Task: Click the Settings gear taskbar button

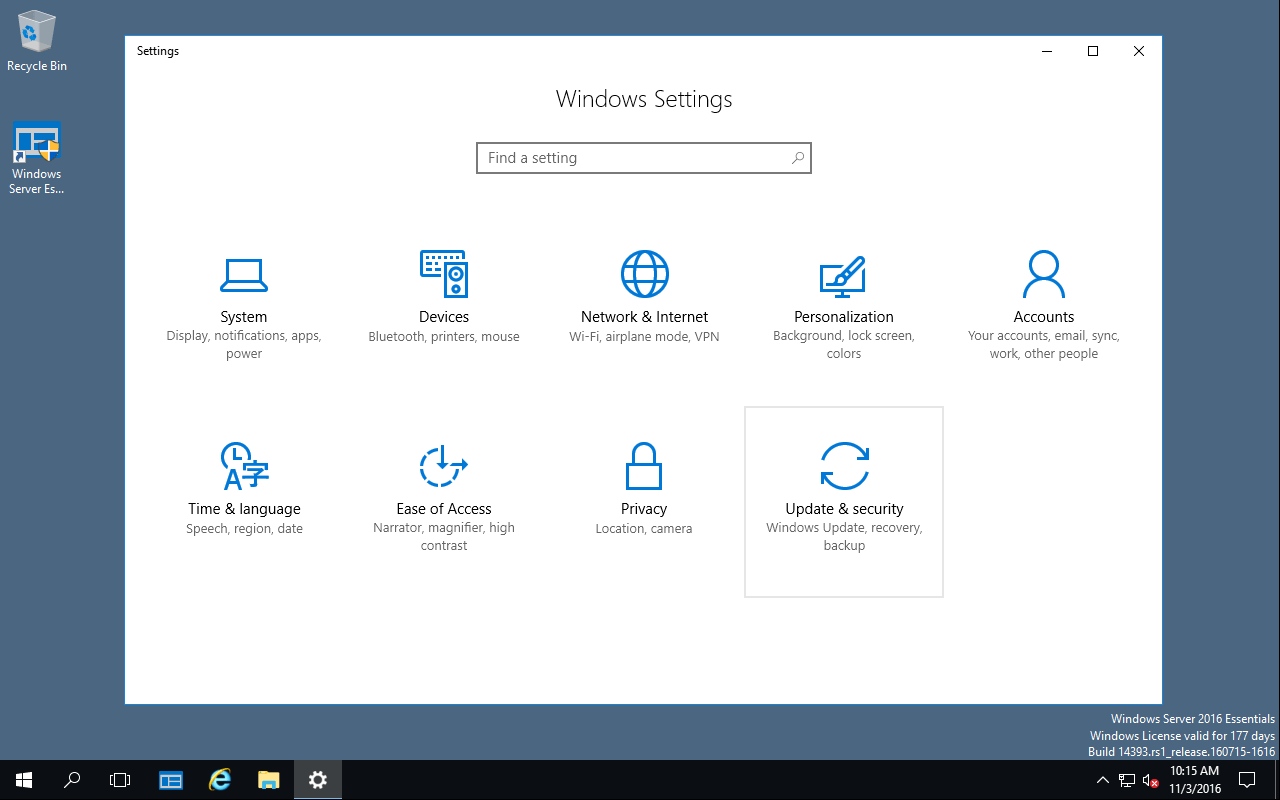Action: (318, 780)
